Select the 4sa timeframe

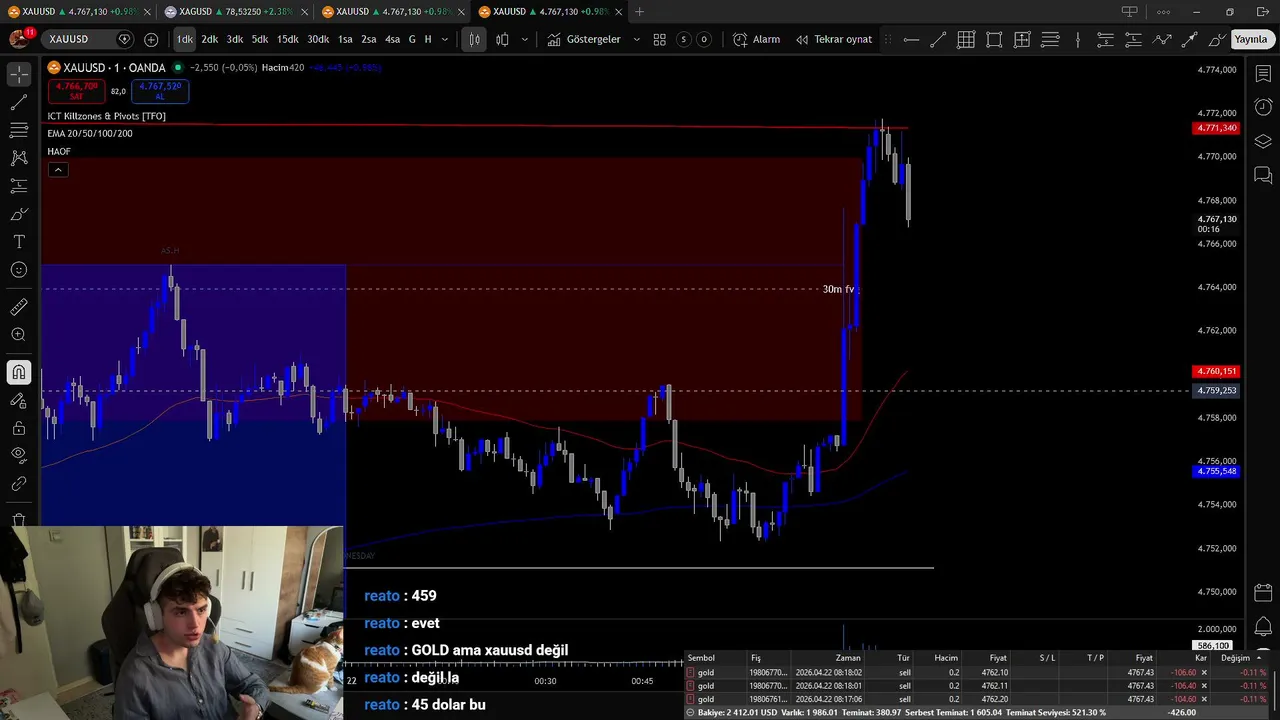[x=393, y=39]
